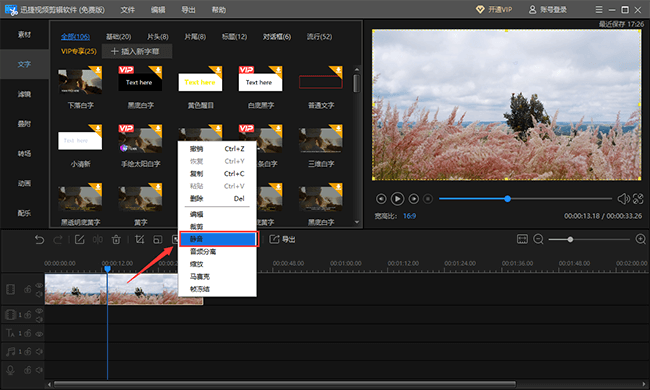Delete clip using the trash can icon

[116, 240]
